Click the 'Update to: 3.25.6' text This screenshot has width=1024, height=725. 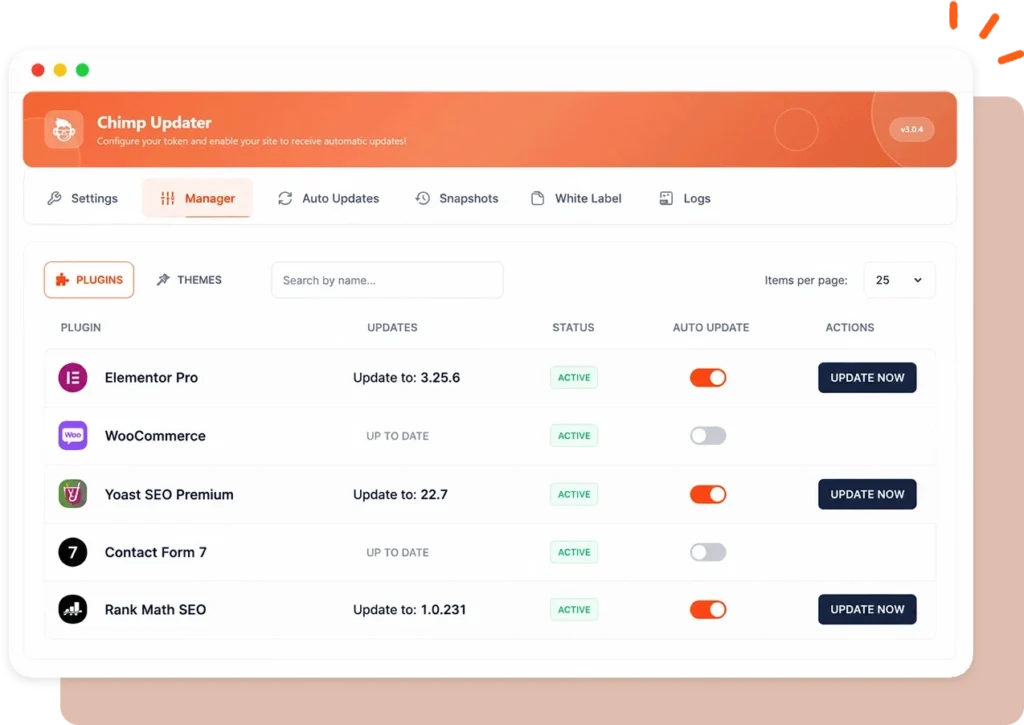[406, 378]
